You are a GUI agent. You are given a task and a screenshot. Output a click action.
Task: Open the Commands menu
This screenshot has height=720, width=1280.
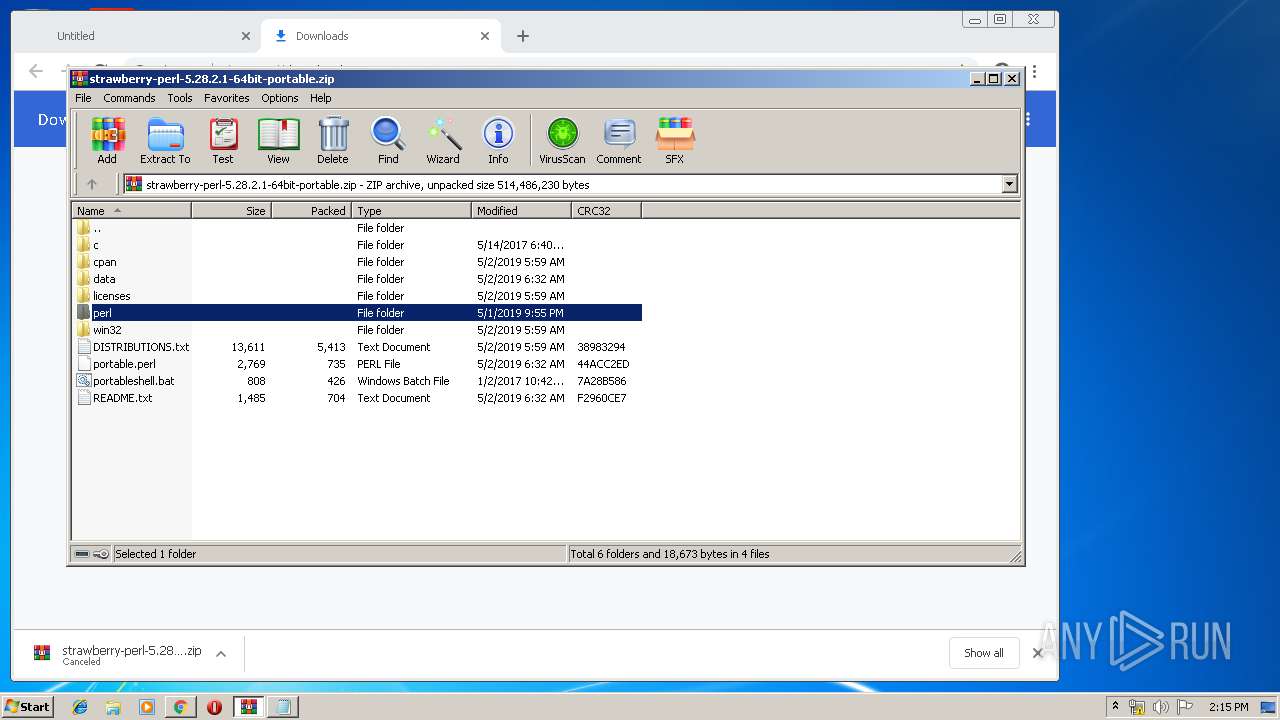[129, 98]
